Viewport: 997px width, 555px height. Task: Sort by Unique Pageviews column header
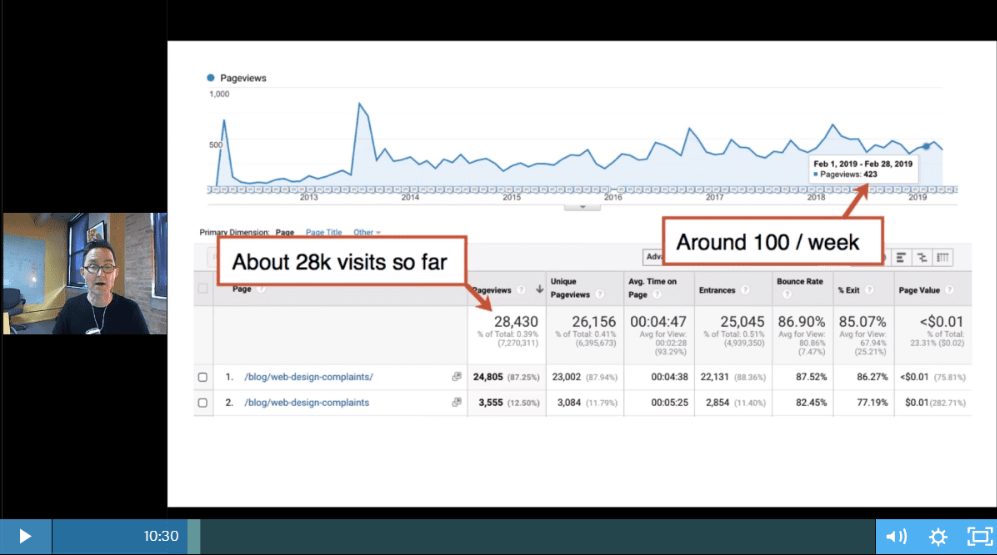click(570, 288)
